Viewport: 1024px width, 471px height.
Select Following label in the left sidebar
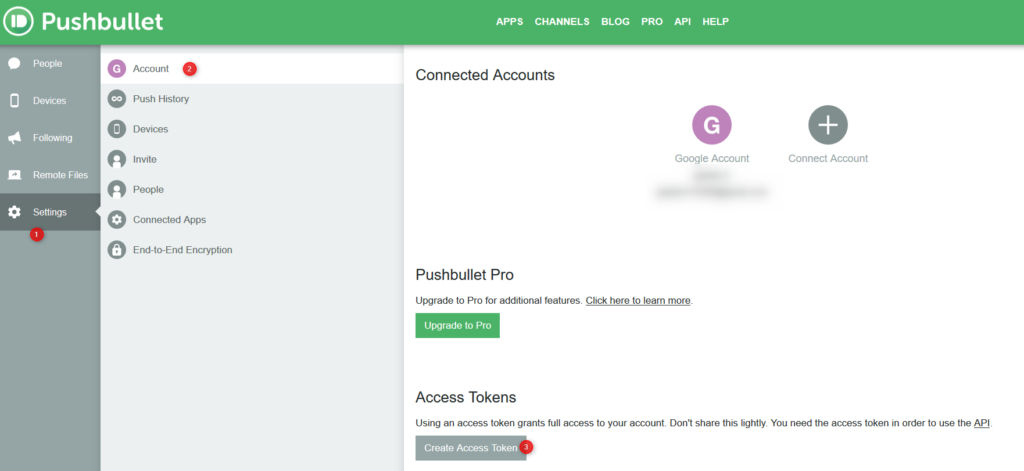(53, 138)
